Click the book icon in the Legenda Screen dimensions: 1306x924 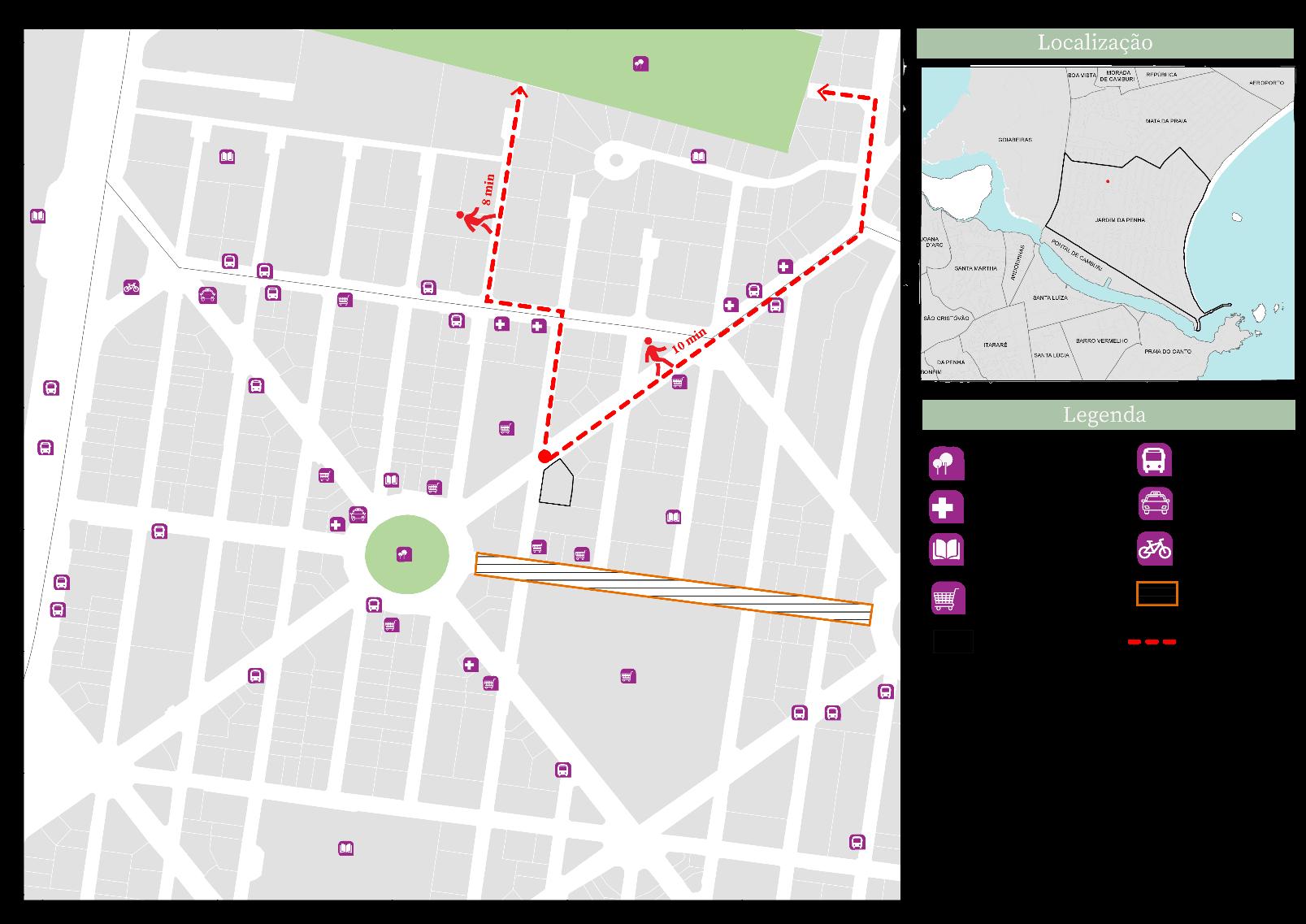click(946, 550)
